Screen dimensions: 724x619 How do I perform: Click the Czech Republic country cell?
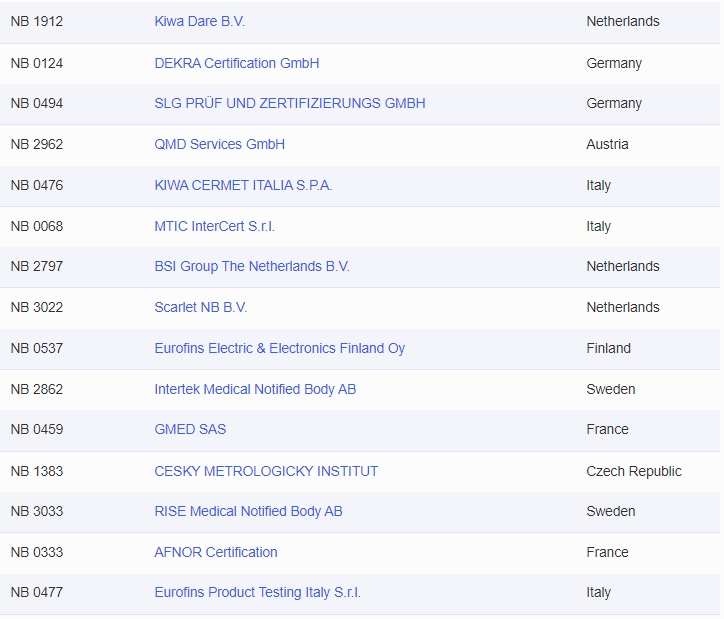click(634, 471)
